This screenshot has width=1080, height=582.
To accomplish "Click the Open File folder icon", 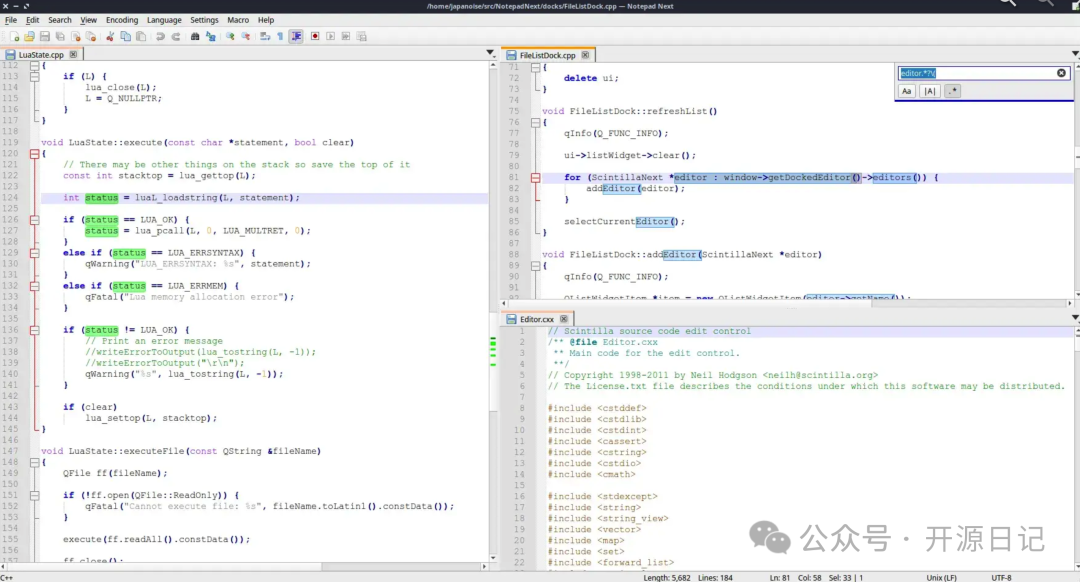I will (30, 36).
